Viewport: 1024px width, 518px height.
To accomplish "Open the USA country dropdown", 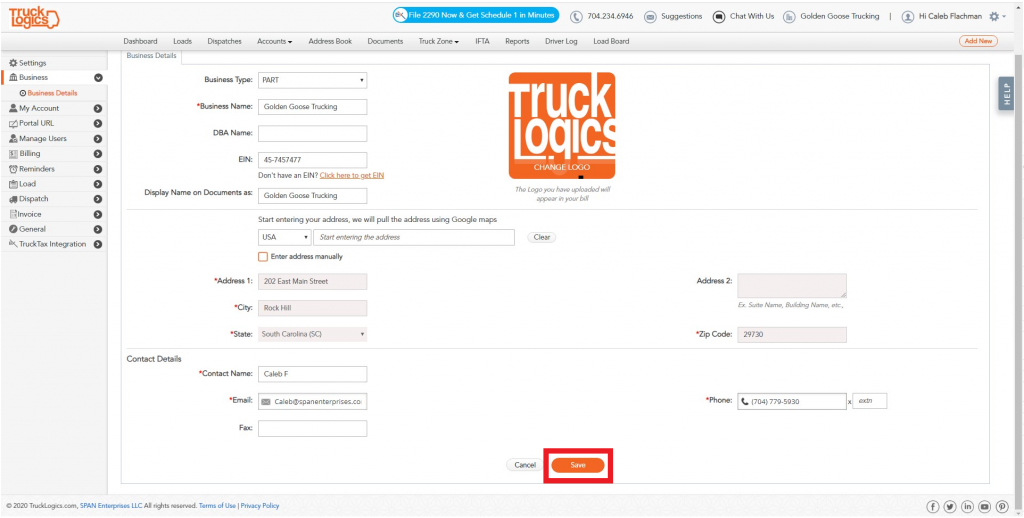I will coord(285,237).
